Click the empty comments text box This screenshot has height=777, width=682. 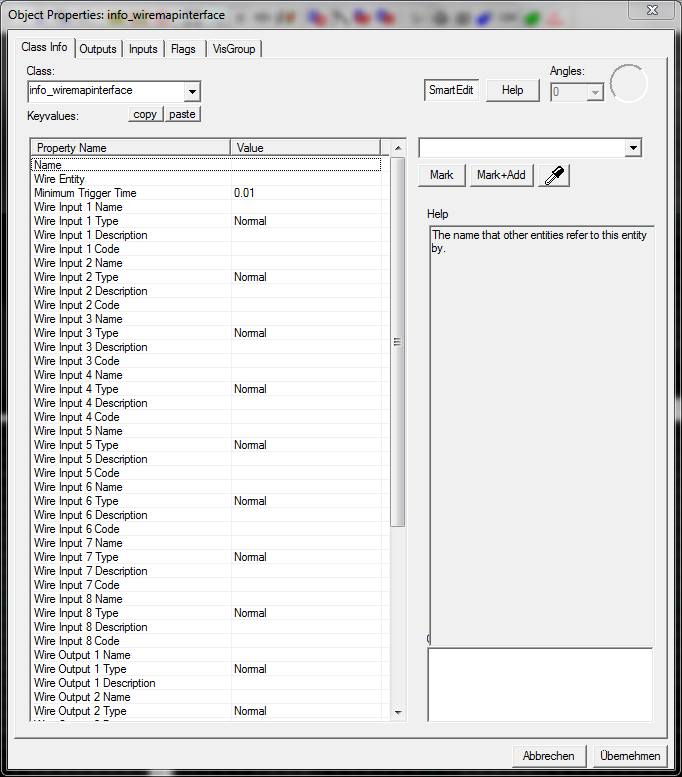coord(540,684)
